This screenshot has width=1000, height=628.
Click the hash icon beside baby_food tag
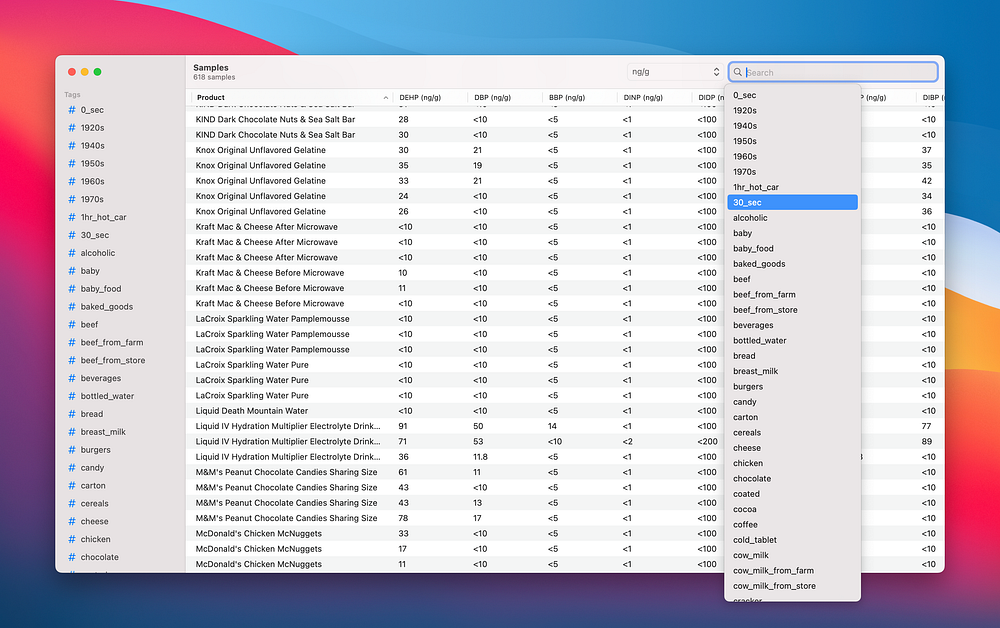coord(72,289)
